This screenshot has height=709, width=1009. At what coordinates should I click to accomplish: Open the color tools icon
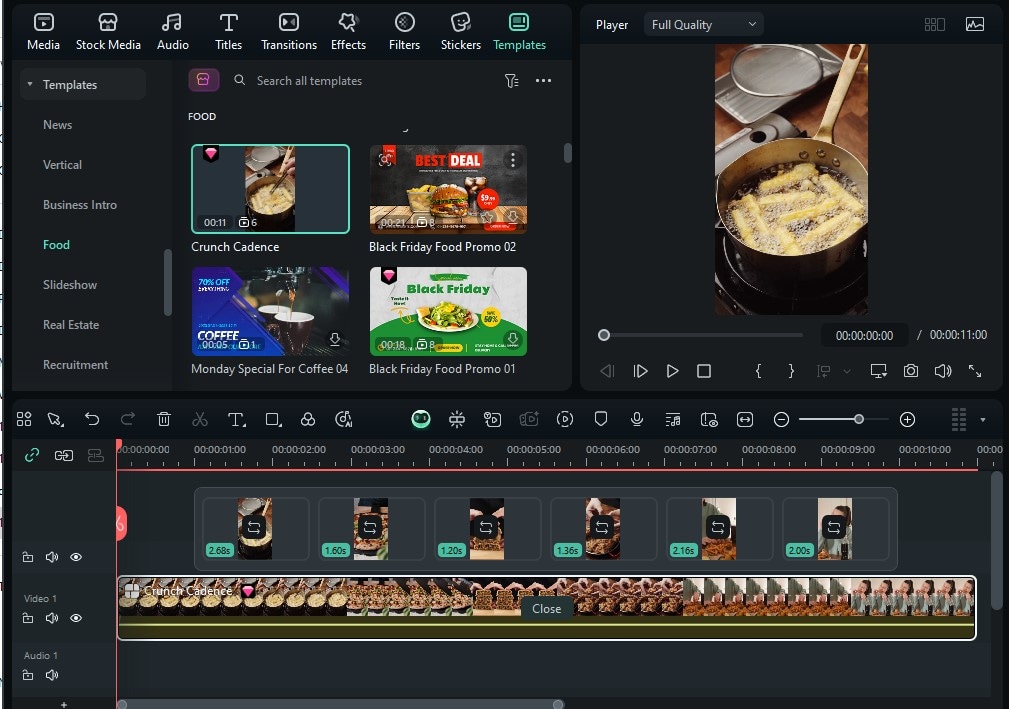tap(308, 419)
